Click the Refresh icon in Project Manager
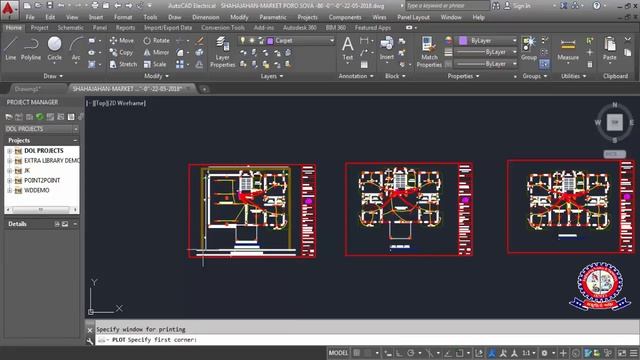This screenshot has height=360, width=640. [40, 117]
